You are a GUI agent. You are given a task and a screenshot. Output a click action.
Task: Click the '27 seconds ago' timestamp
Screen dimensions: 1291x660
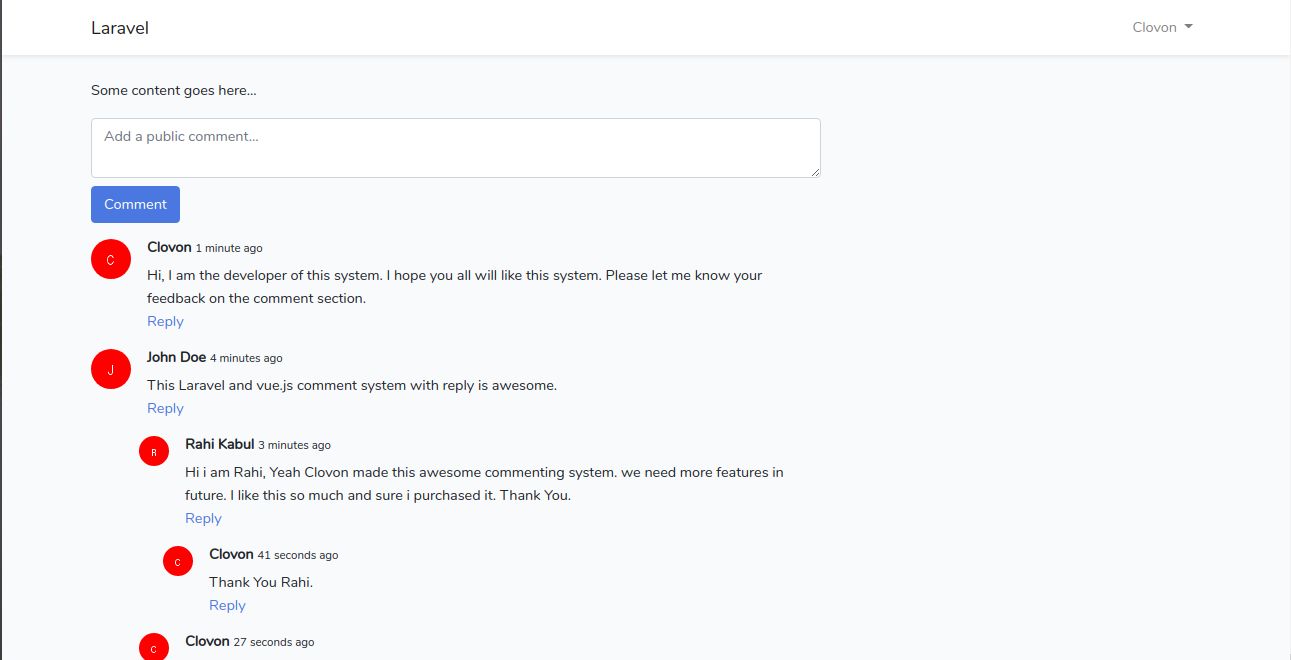(x=274, y=642)
